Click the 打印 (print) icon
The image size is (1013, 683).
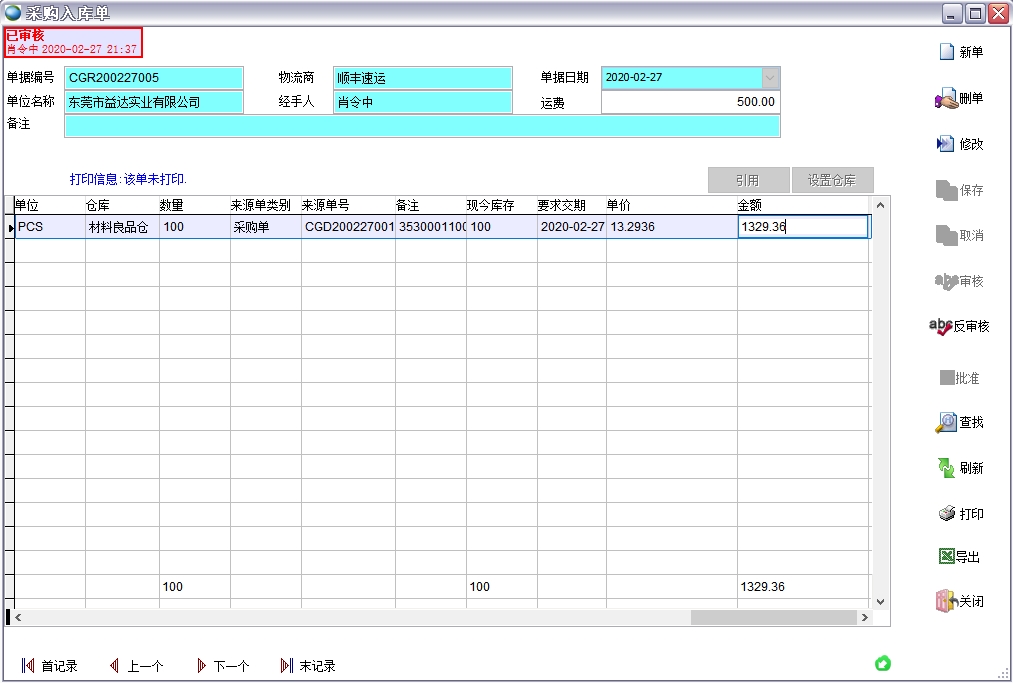point(946,514)
